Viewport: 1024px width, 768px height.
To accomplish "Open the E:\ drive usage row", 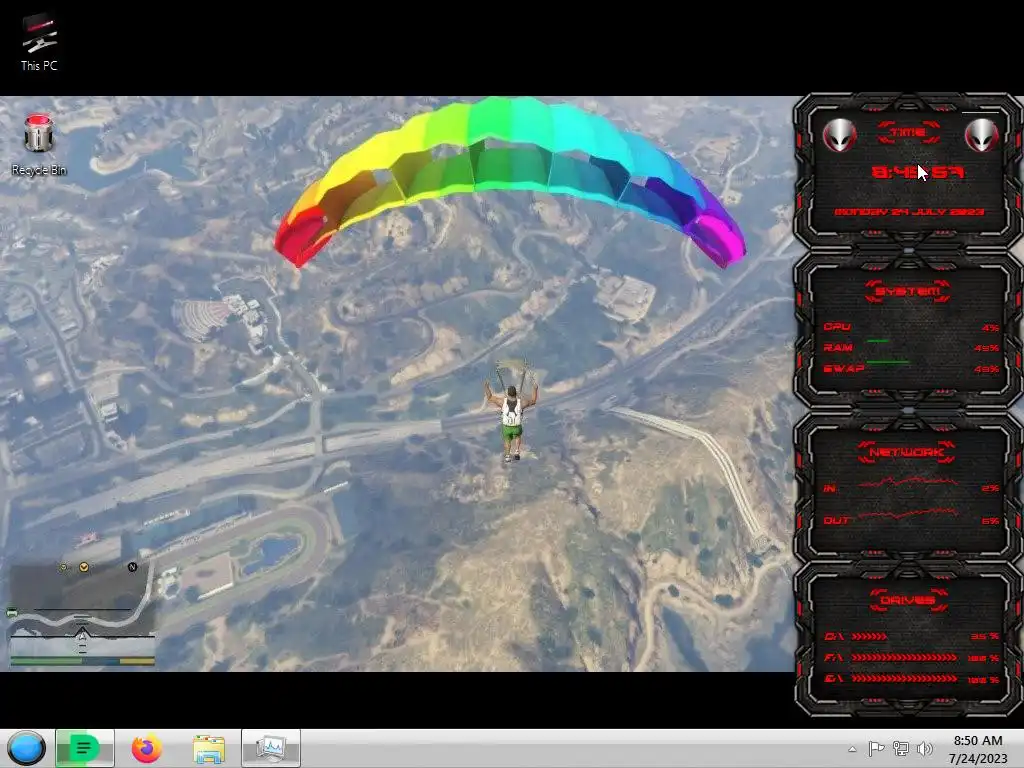I will pos(911,679).
